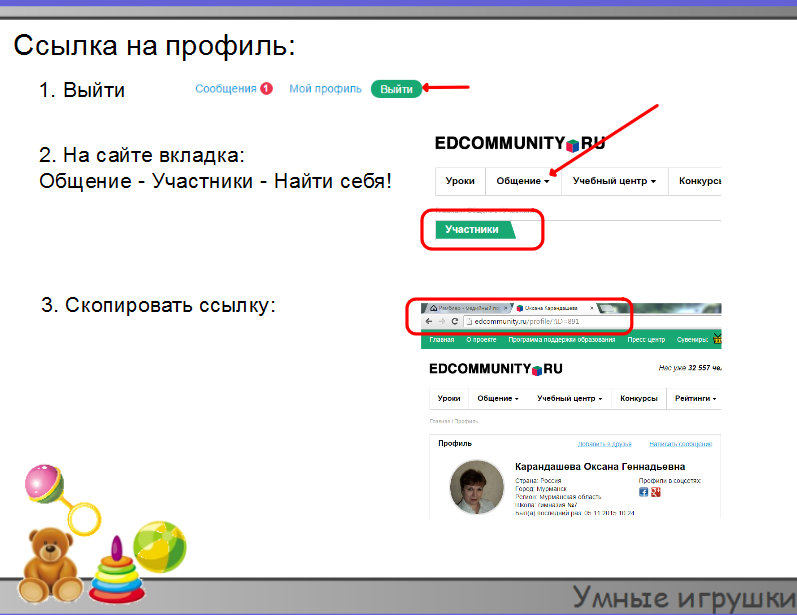The width and height of the screenshot is (797, 615).
Task: Click the Страна: Россия line
Action: coord(538,480)
